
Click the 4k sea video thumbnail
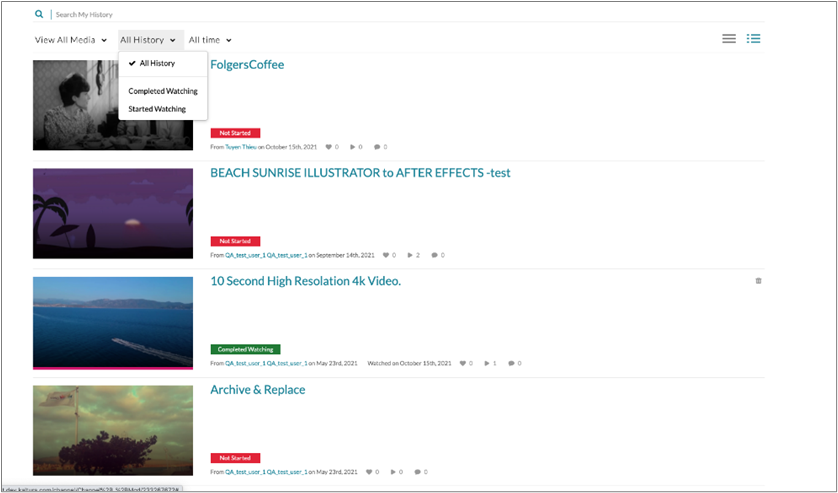point(113,322)
